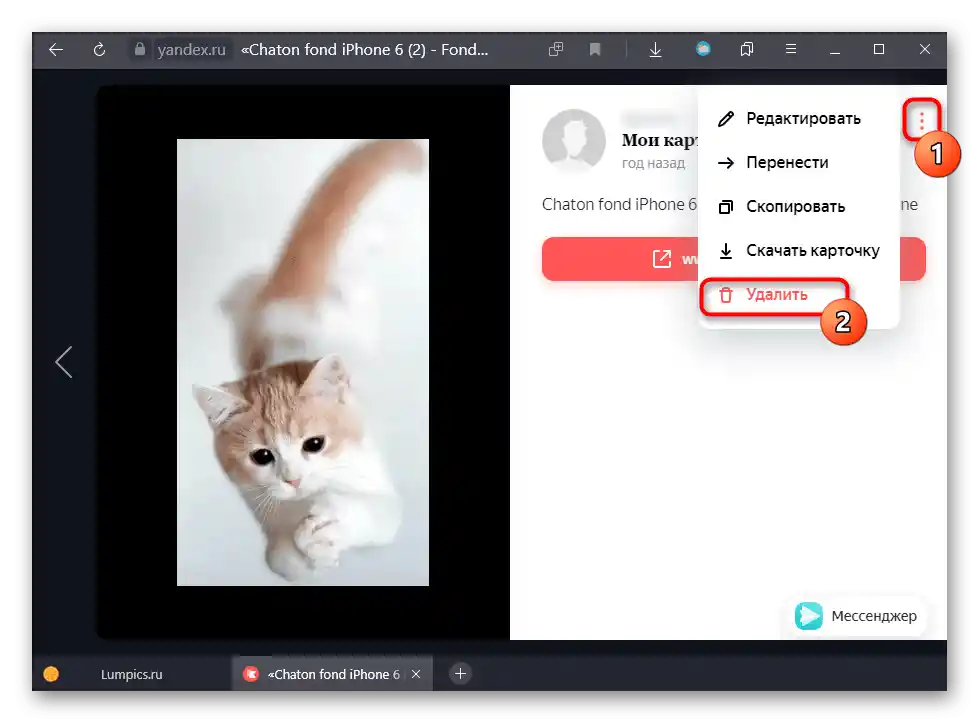Open the browser hamburger menu
Viewport: 979px width, 723px height.
tap(790, 49)
